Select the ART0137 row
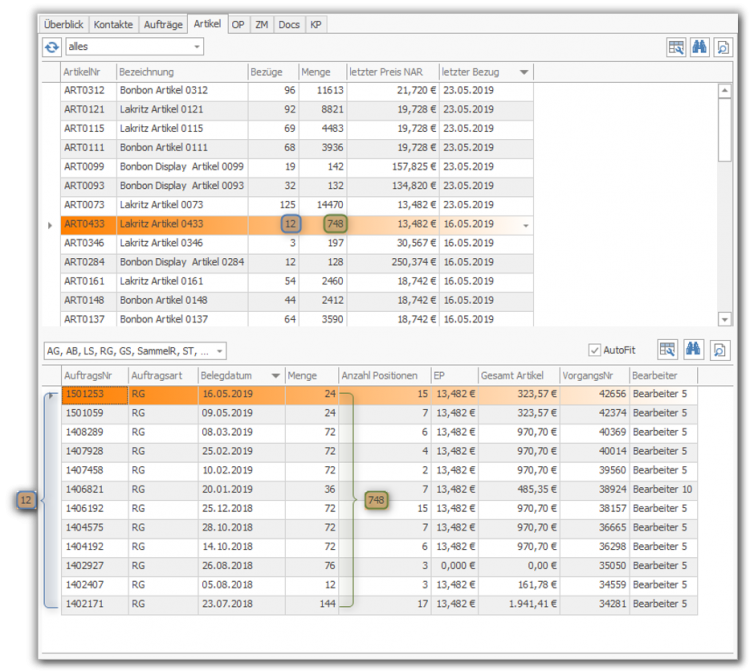Viewport: 750px width, 672px height. pos(297,319)
